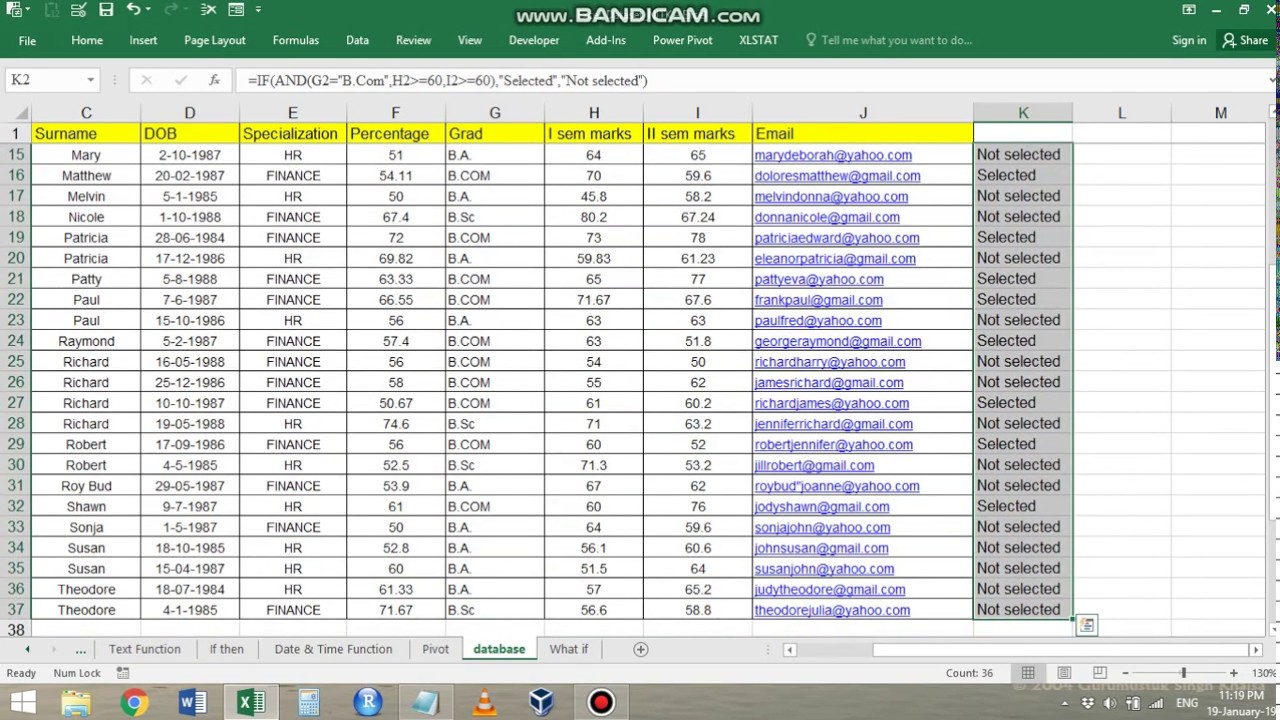Click the horizontal scrollbar right arrow
1280x720 pixels.
coord(1256,649)
